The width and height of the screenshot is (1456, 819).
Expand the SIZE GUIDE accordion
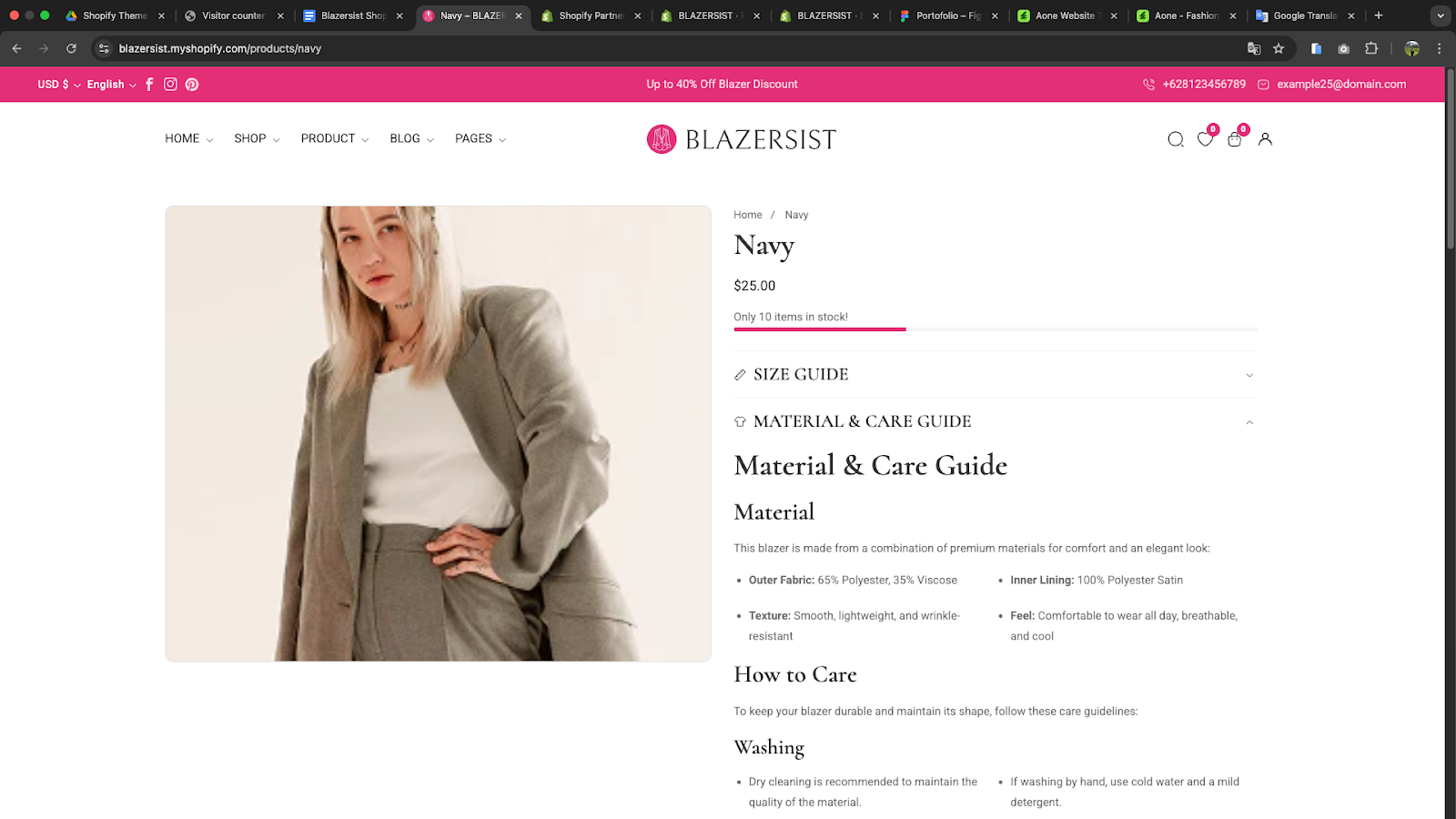point(996,375)
